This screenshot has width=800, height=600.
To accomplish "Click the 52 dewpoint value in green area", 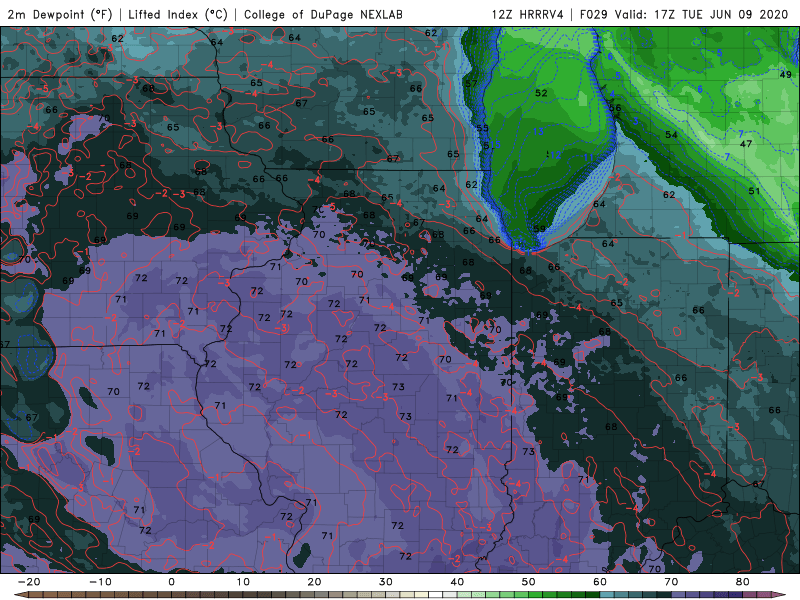I will [541, 93].
